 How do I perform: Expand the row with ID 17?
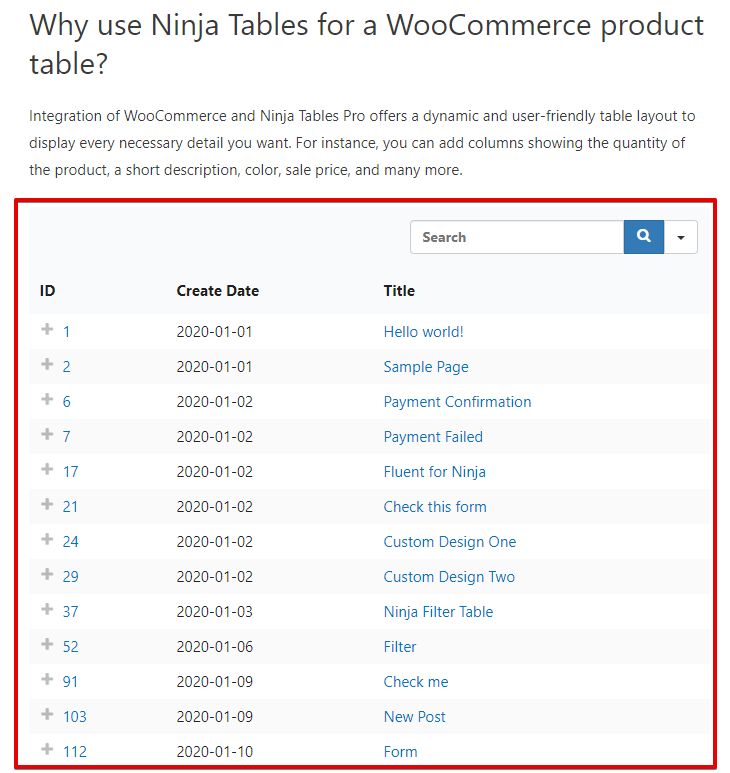click(x=47, y=470)
